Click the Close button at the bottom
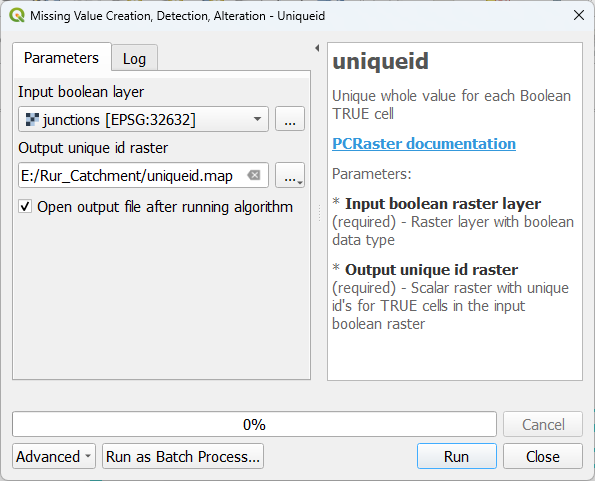The height and width of the screenshot is (481, 595). (x=543, y=456)
